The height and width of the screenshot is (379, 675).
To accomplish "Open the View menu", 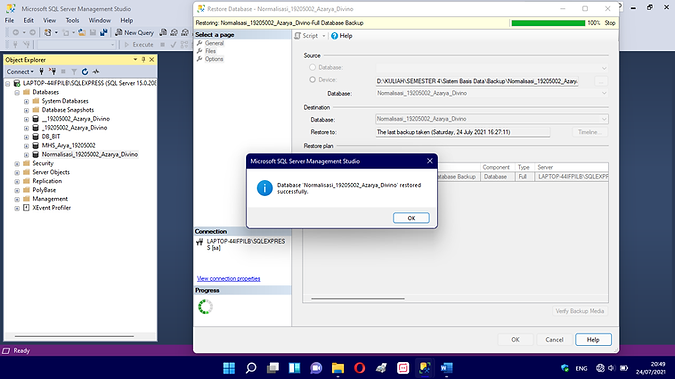I will (x=50, y=20).
